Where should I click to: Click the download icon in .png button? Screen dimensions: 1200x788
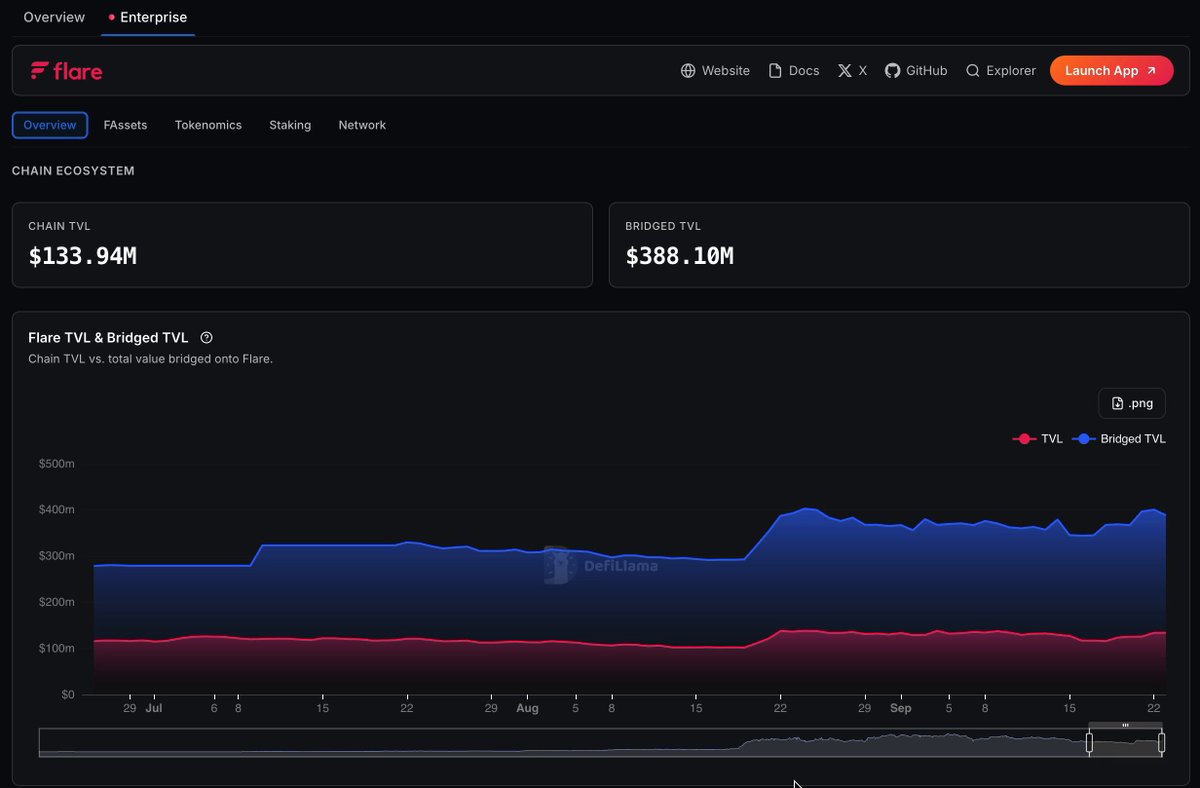pos(1118,403)
